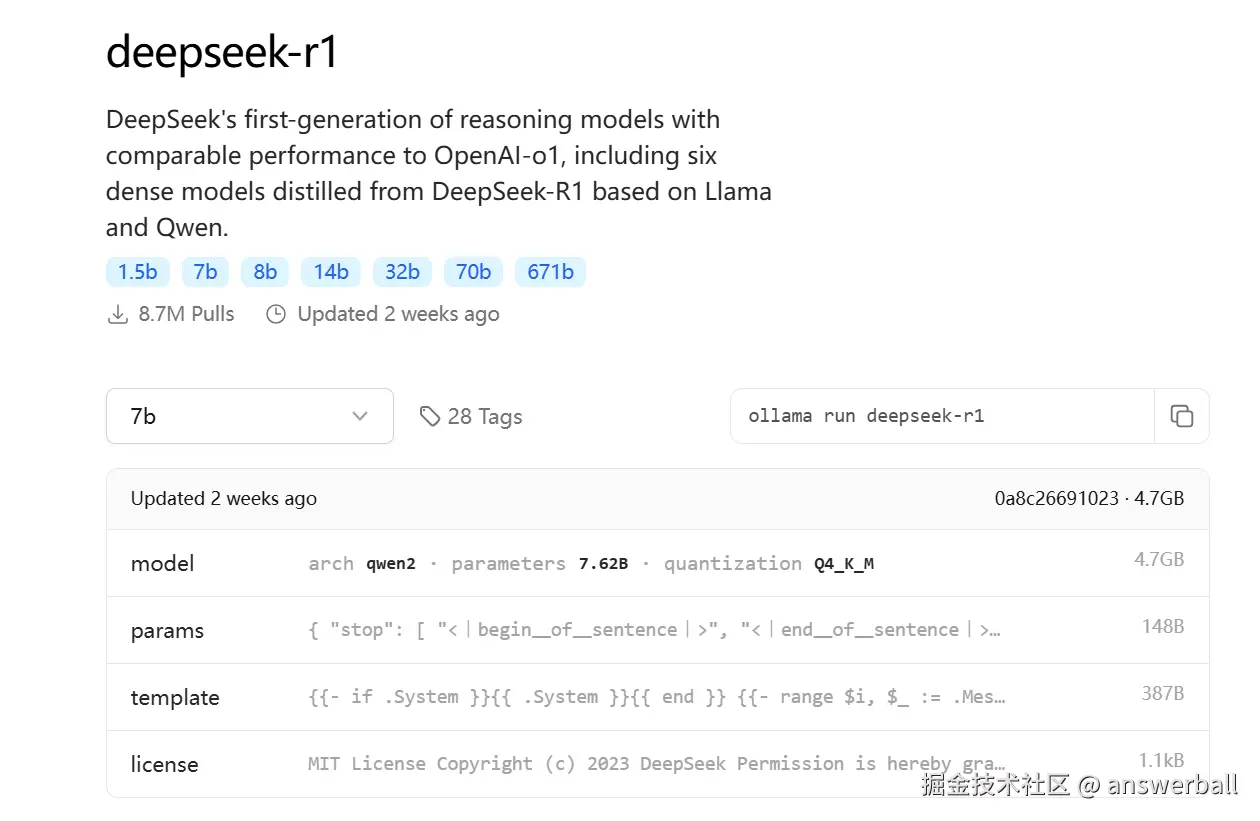Copy the ollama run command icon
This screenshot has height=821, width=1260.
(1182, 416)
